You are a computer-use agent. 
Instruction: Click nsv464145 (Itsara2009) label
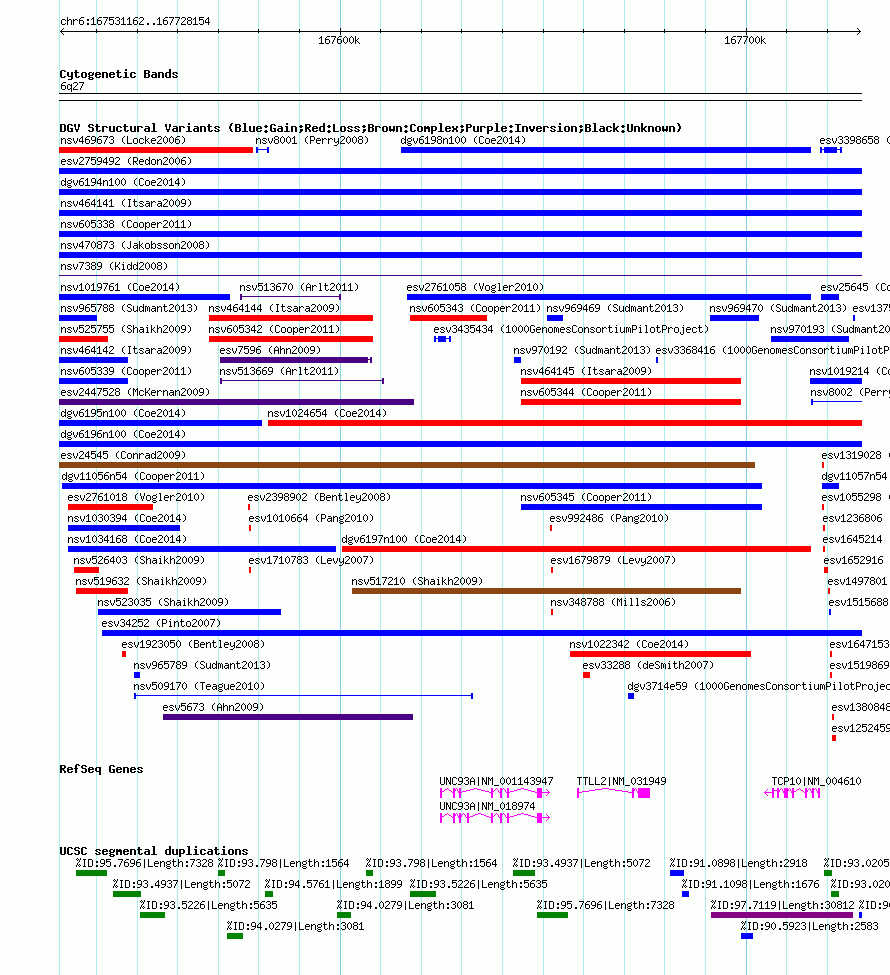click(586, 371)
